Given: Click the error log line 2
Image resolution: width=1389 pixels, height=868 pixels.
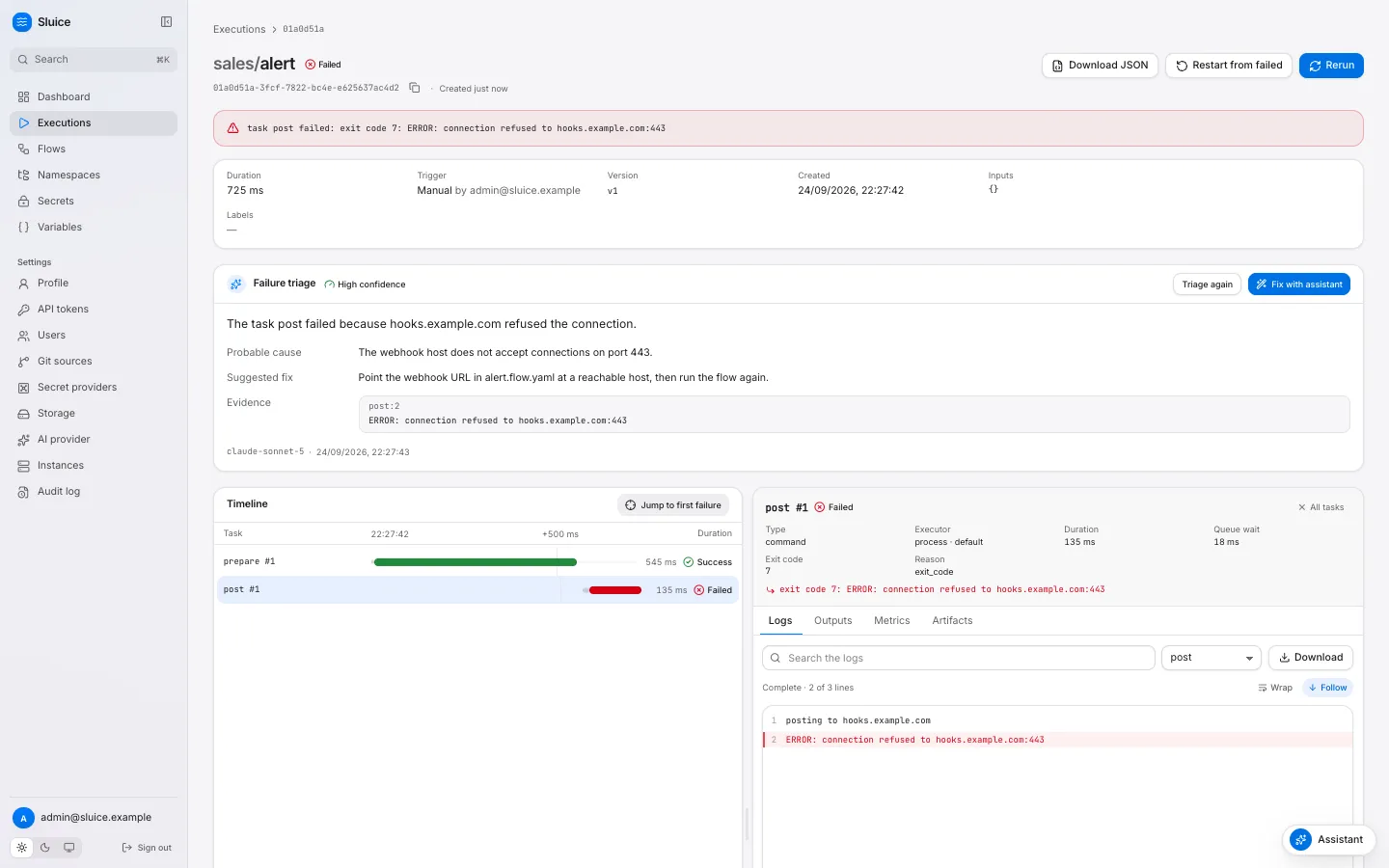Looking at the screenshot, I should click(x=1057, y=740).
